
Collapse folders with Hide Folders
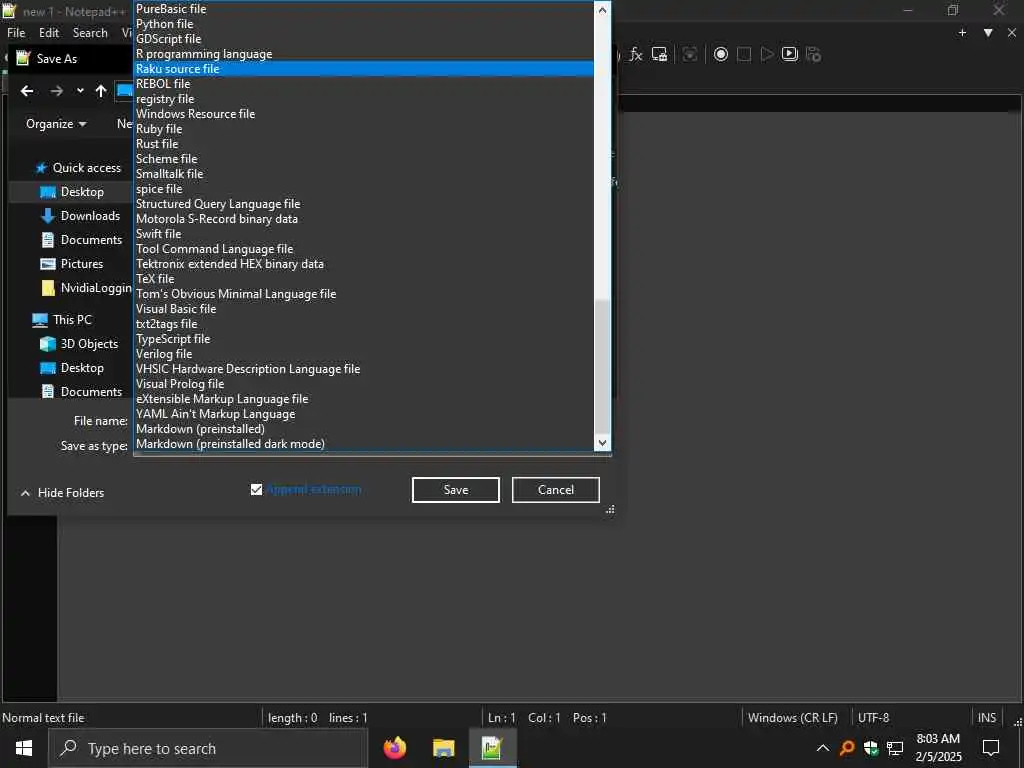click(x=63, y=493)
